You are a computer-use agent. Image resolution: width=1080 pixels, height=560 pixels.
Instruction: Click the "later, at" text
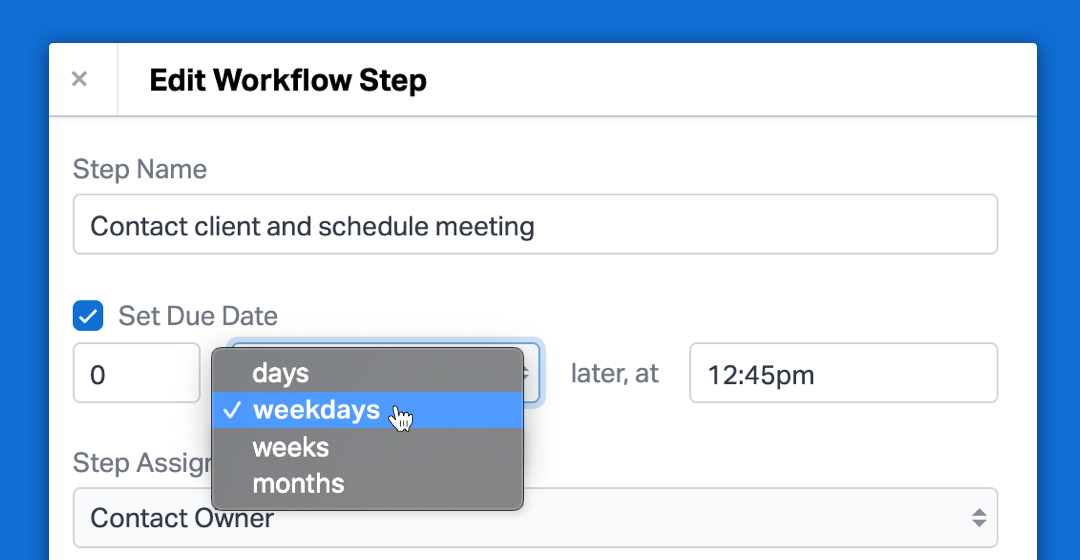tap(614, 373)
